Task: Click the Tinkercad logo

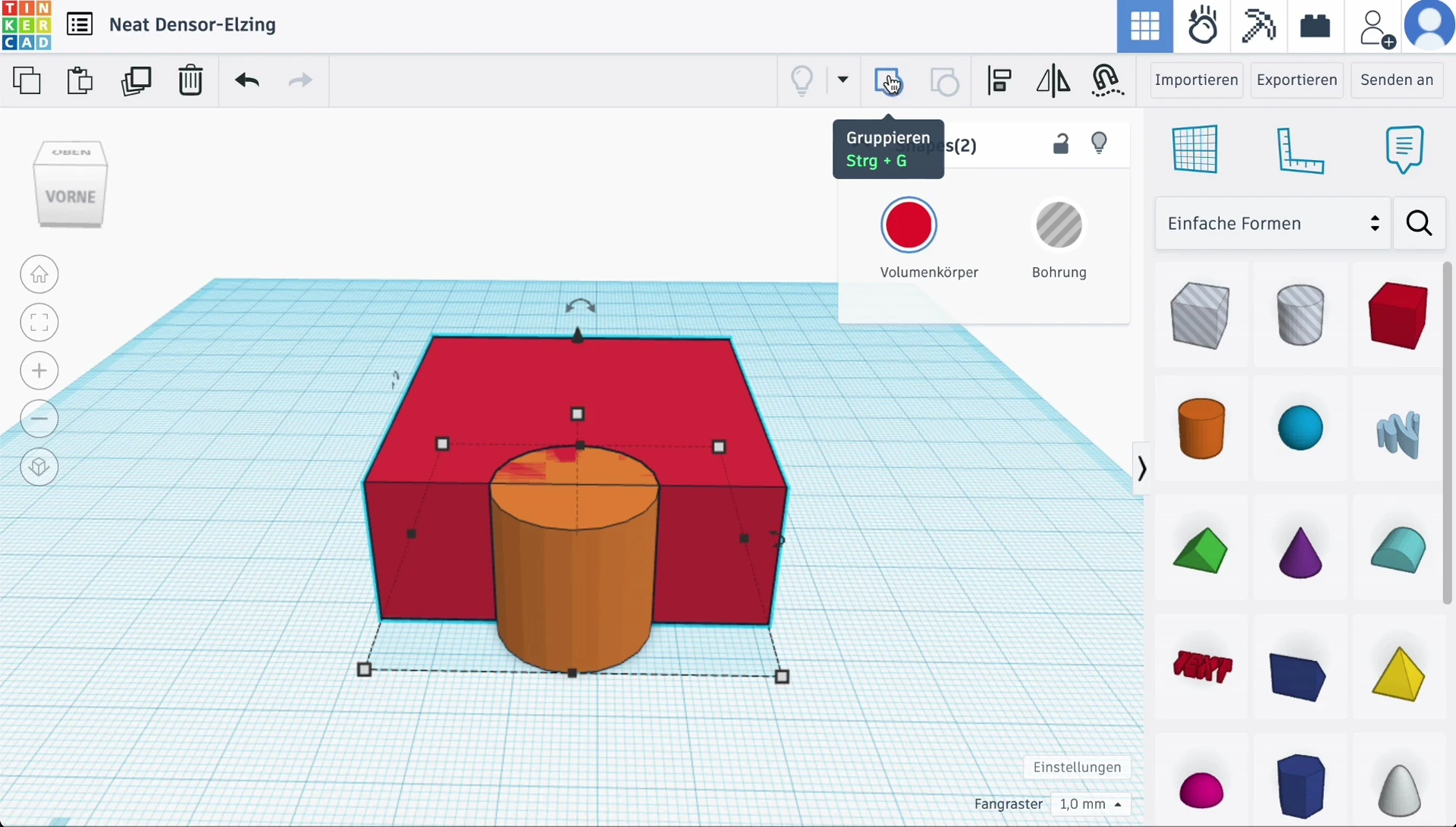Action: point(27,25)
